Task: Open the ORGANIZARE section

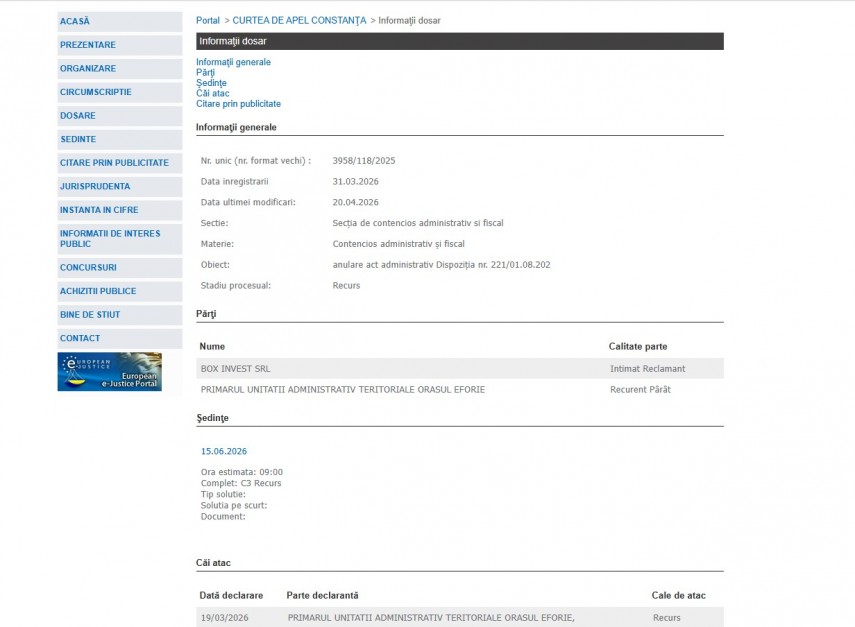Action: (x=88, y=68)
